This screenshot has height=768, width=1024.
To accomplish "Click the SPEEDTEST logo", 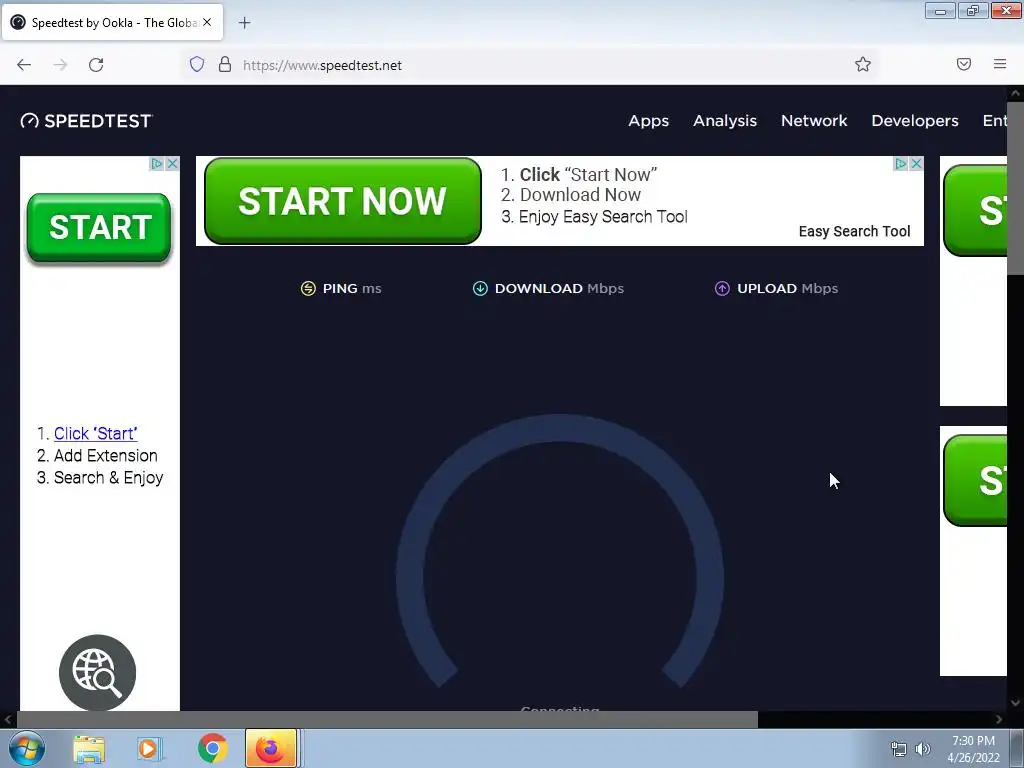I will [86, 121].
